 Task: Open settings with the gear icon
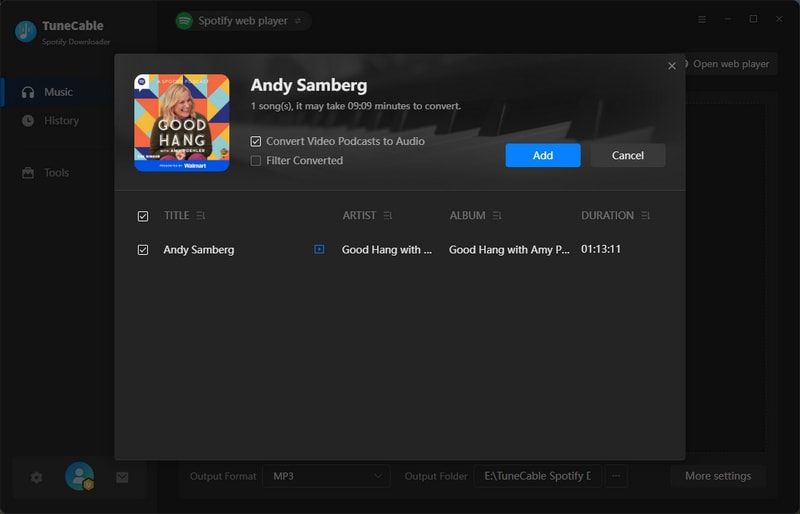click(36, 477)
